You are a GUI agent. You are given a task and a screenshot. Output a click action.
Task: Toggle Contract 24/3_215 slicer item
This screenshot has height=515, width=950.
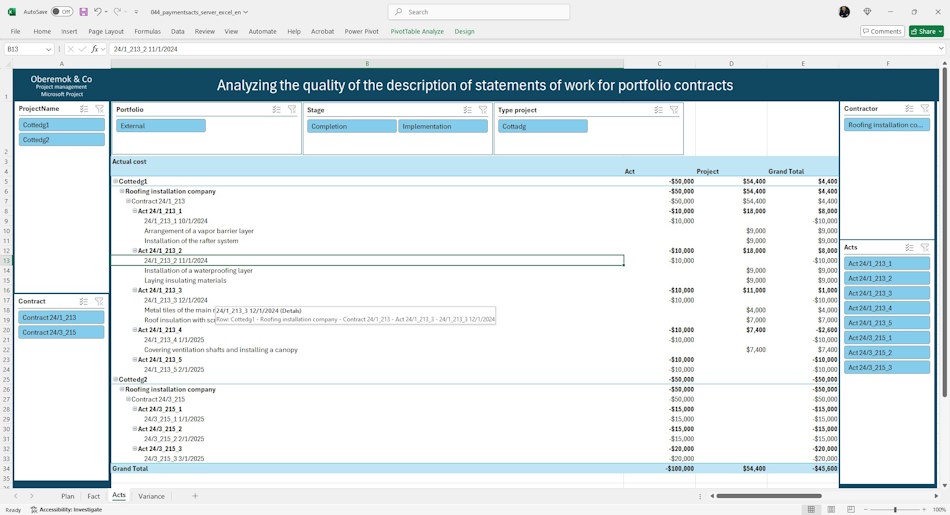click(x=61, y=332)
